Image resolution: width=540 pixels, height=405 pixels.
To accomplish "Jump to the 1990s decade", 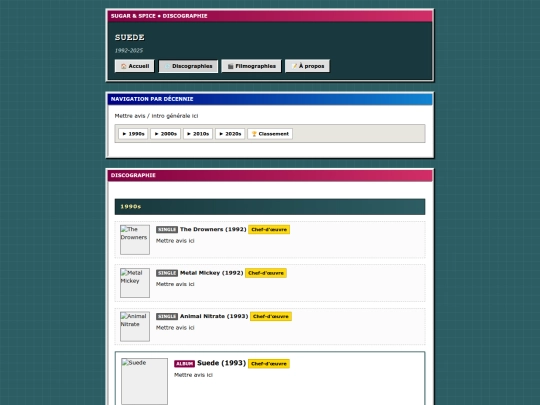I will [x=133, y=134].
